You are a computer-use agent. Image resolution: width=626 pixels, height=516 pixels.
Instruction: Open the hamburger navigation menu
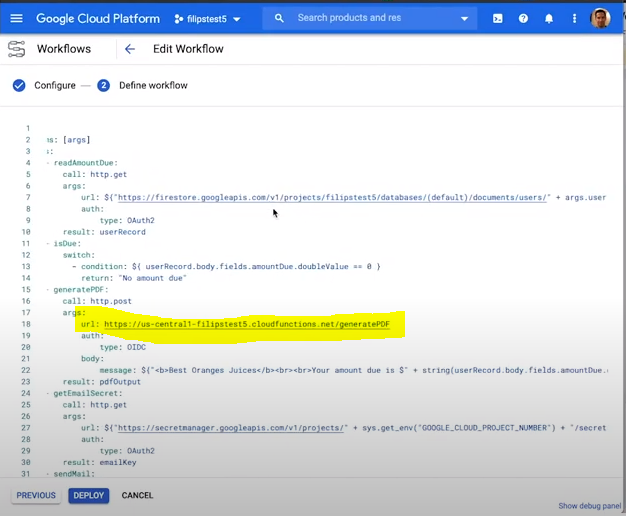pos(16,18)
